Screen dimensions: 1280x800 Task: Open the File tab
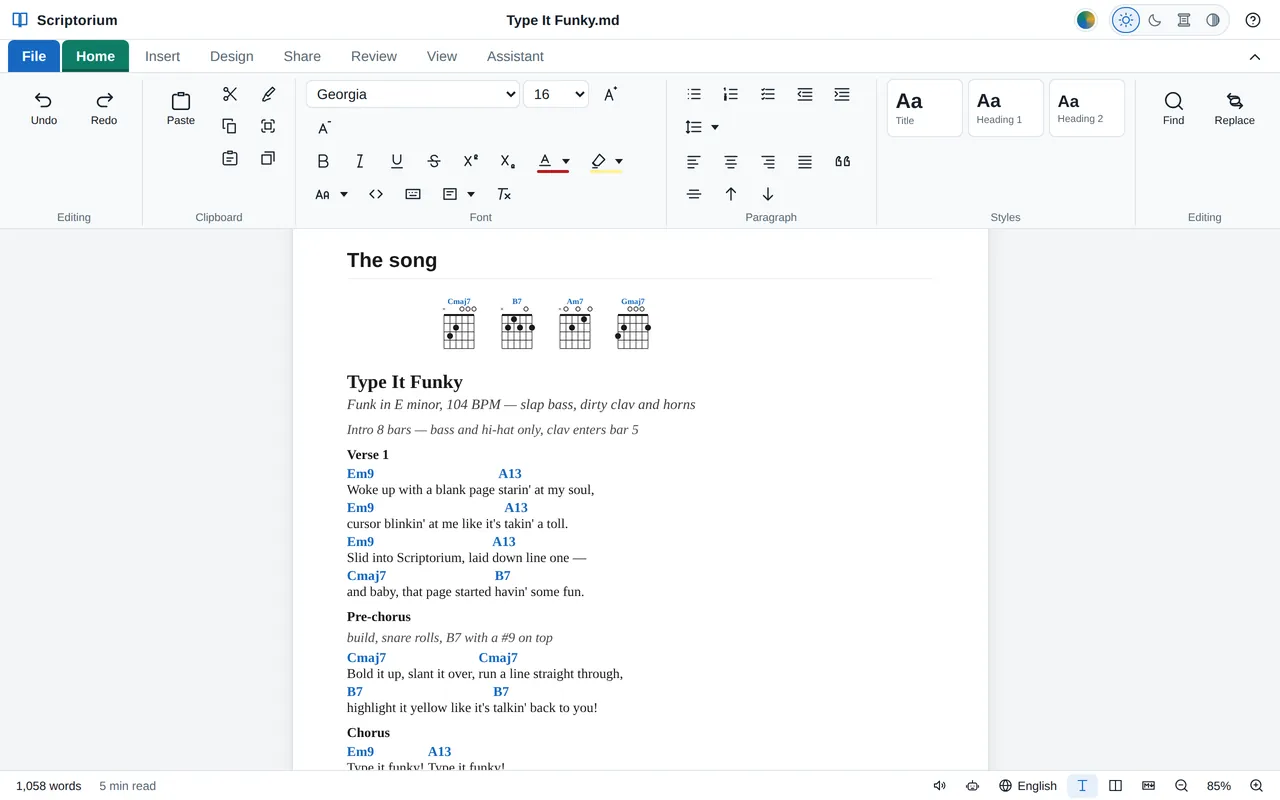pyautogui.click(x=34, y=56)
